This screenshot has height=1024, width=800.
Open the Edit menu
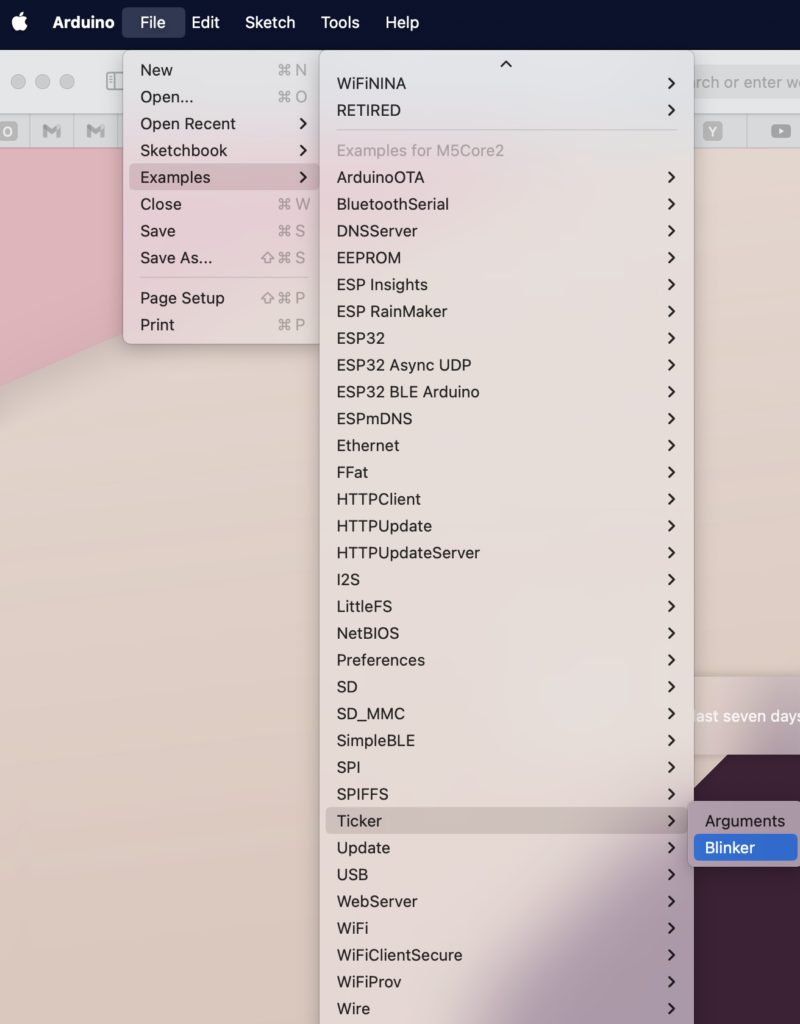205,22
